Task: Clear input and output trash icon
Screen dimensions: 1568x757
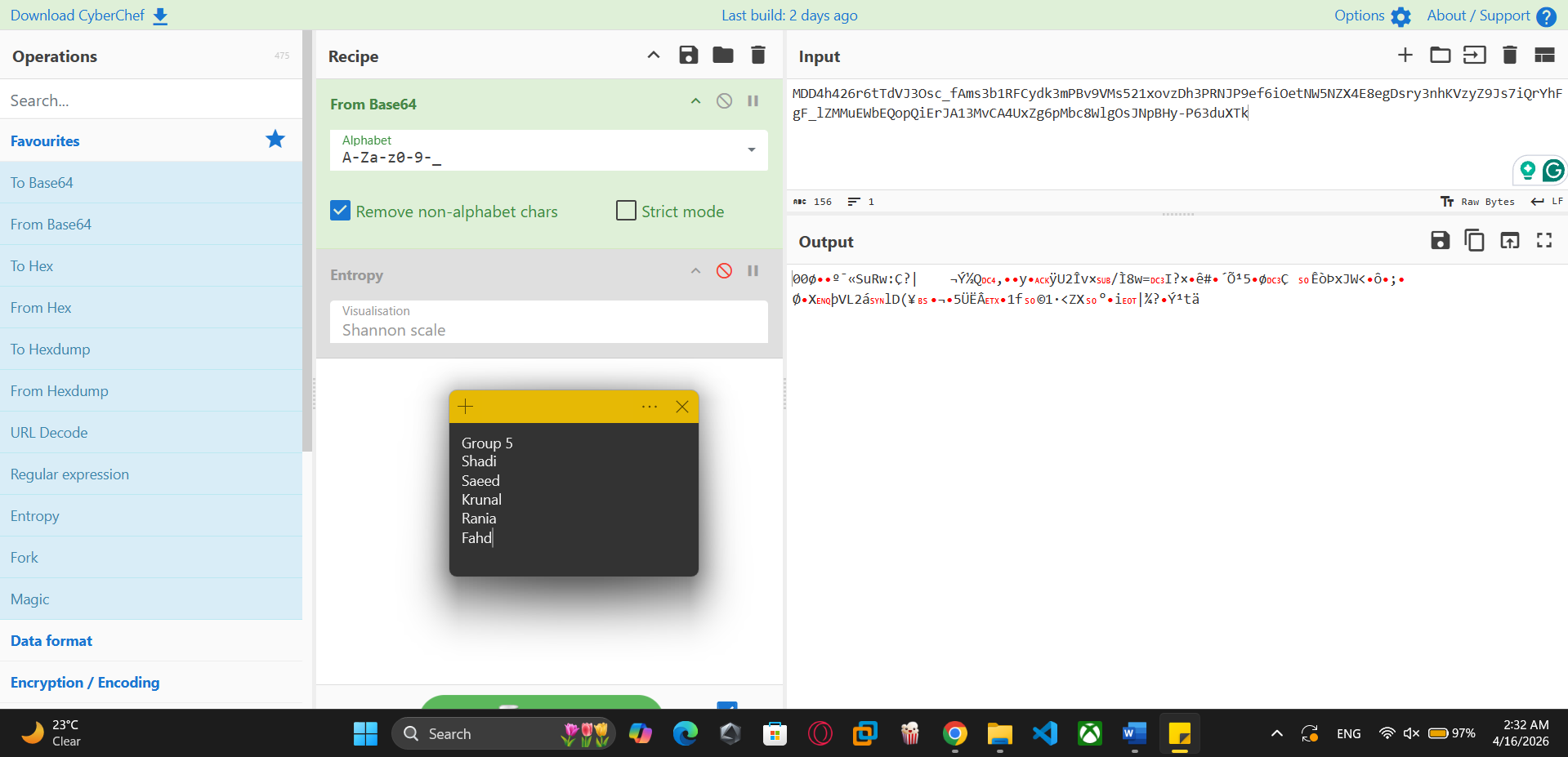Action: coord(1510,55)
